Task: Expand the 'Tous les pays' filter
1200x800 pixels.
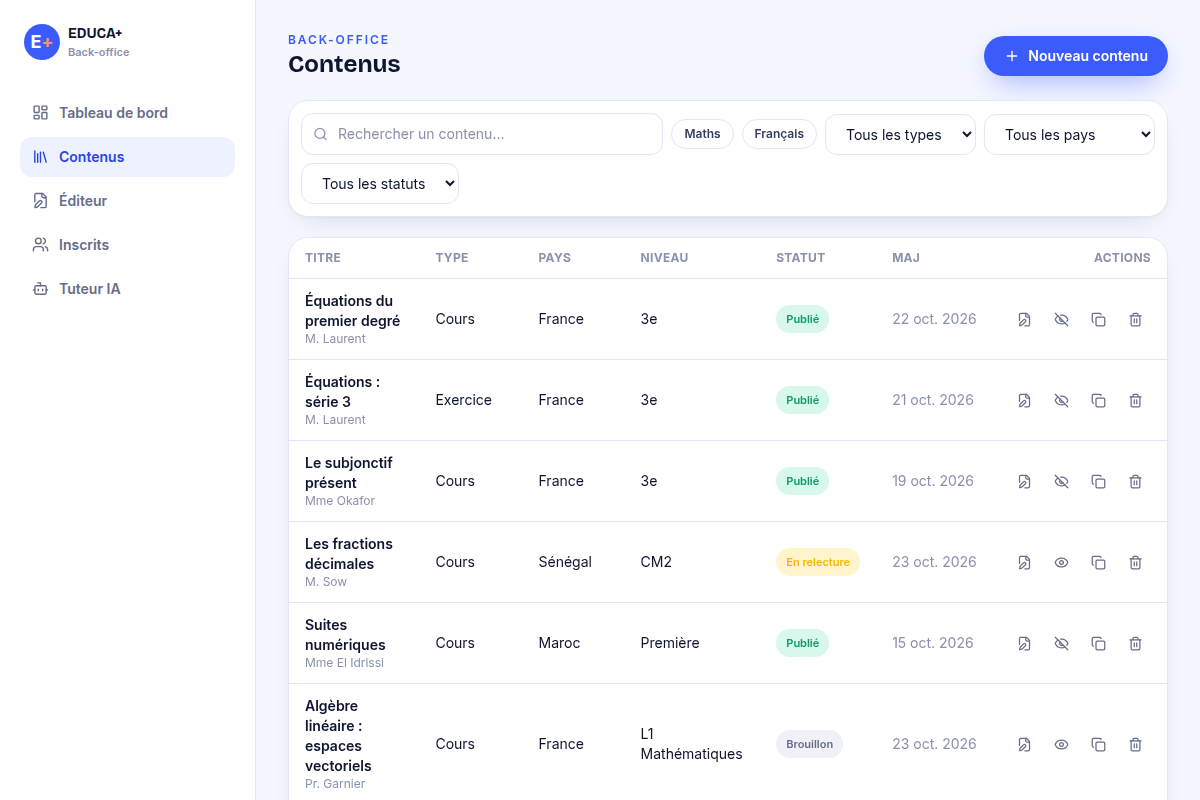Action: coord(1069,135)
